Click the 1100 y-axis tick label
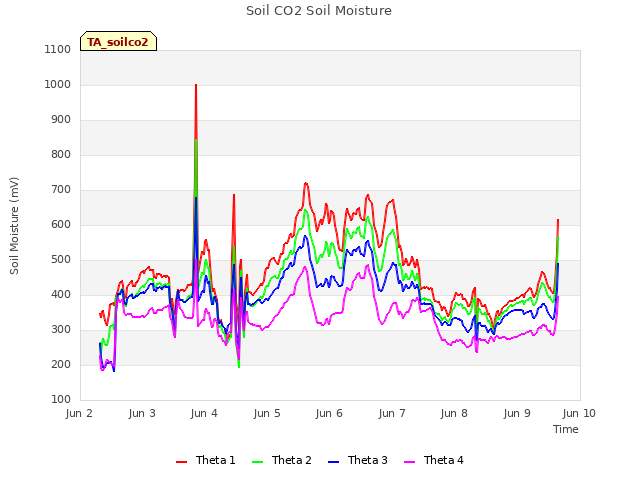Screen dimensions: 640x480 coord(58,49)
